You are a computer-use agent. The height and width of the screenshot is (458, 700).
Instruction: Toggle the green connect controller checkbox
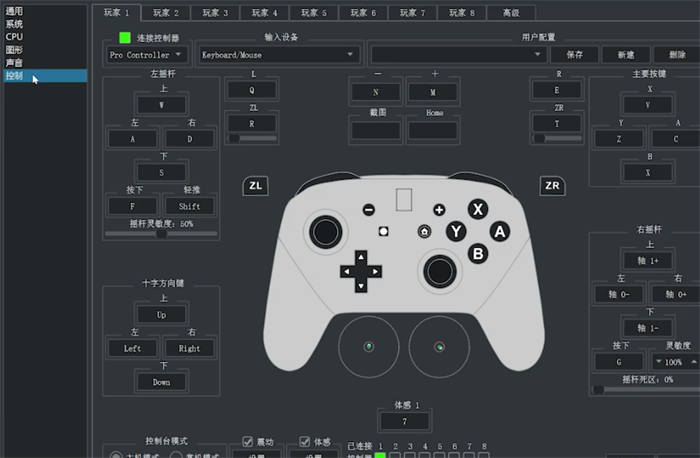click(x=125, y=37)
